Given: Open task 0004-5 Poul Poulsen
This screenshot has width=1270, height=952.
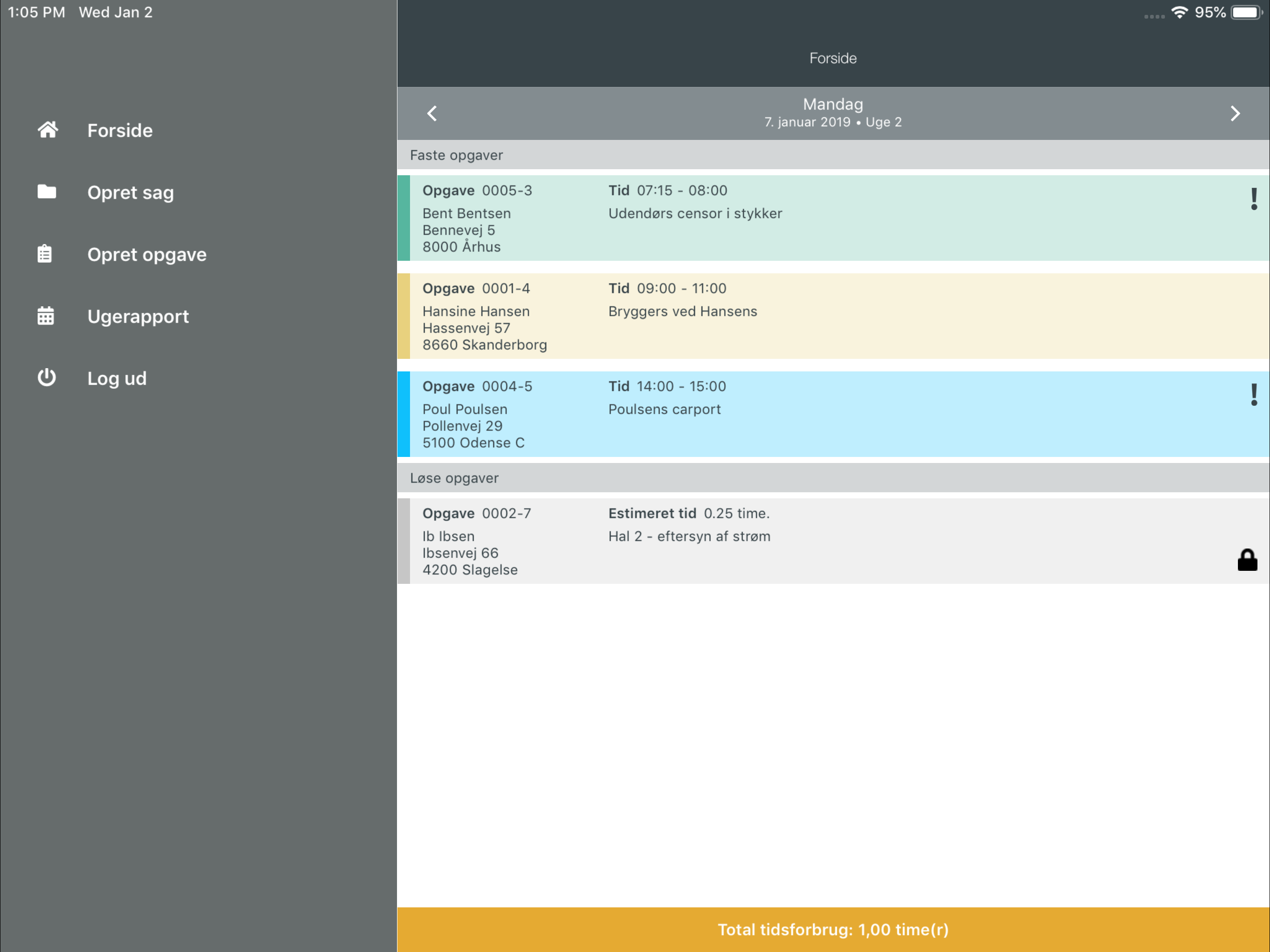Looking at the screenshot, I should (833, 414).
